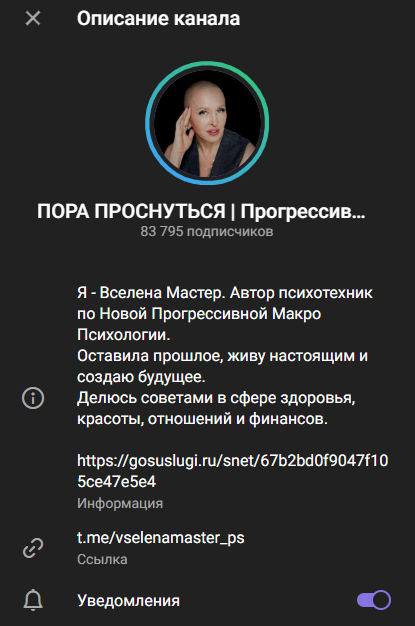Click the info circle icon
The height and width of the screenshot is (626, 415).
33,398
